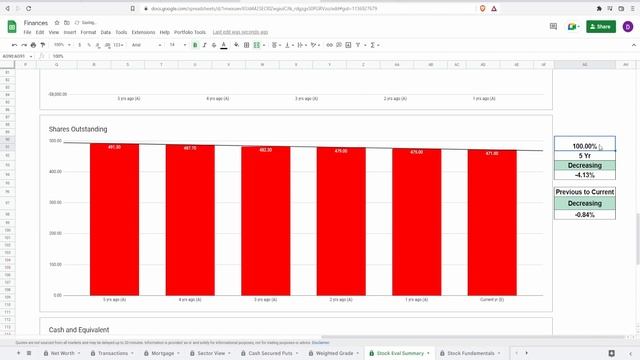Switch to the Weighted Grade sheet

point(334,353)
